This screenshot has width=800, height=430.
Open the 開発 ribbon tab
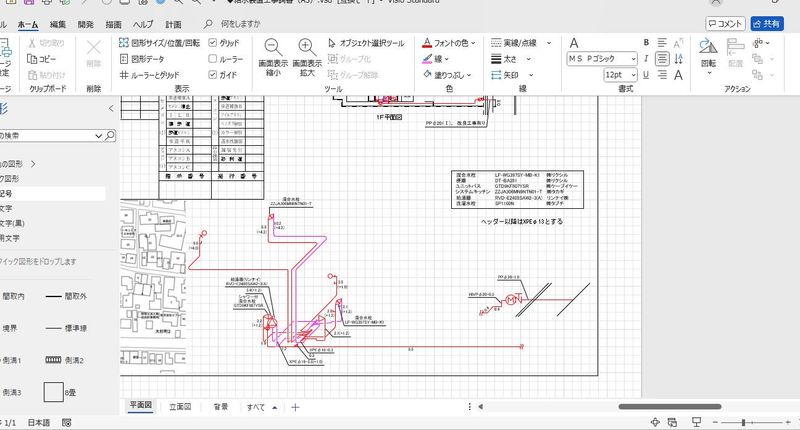86,24
